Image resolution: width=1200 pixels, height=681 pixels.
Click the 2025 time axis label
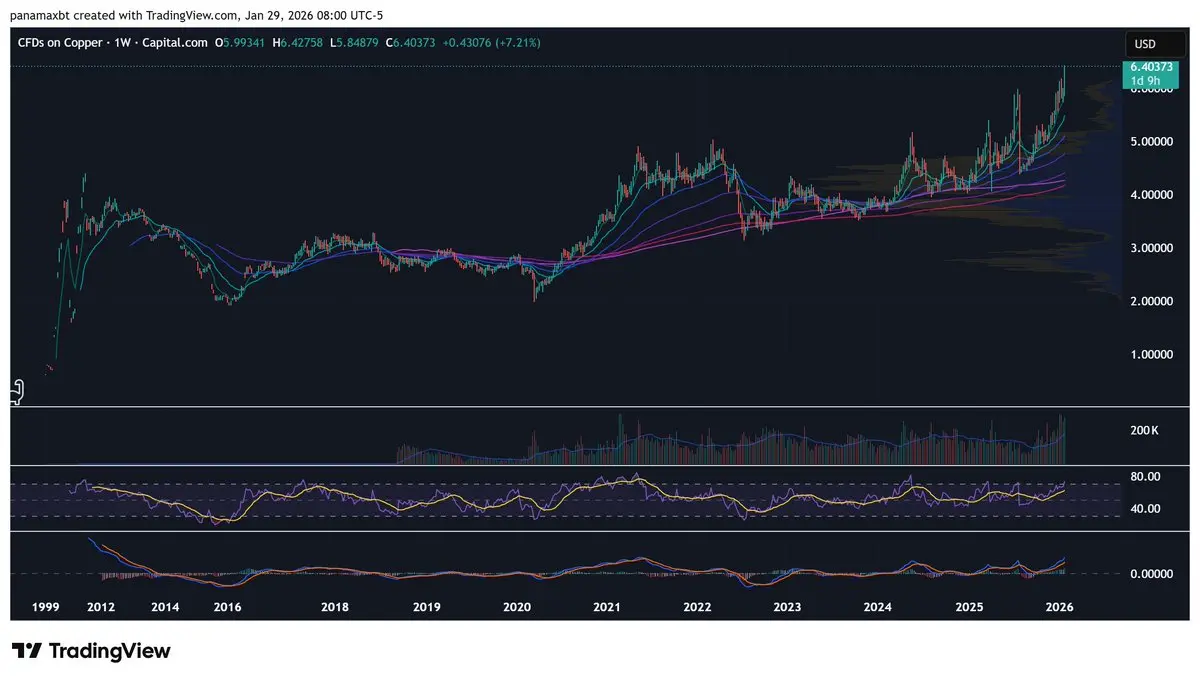tap(968, 607)
